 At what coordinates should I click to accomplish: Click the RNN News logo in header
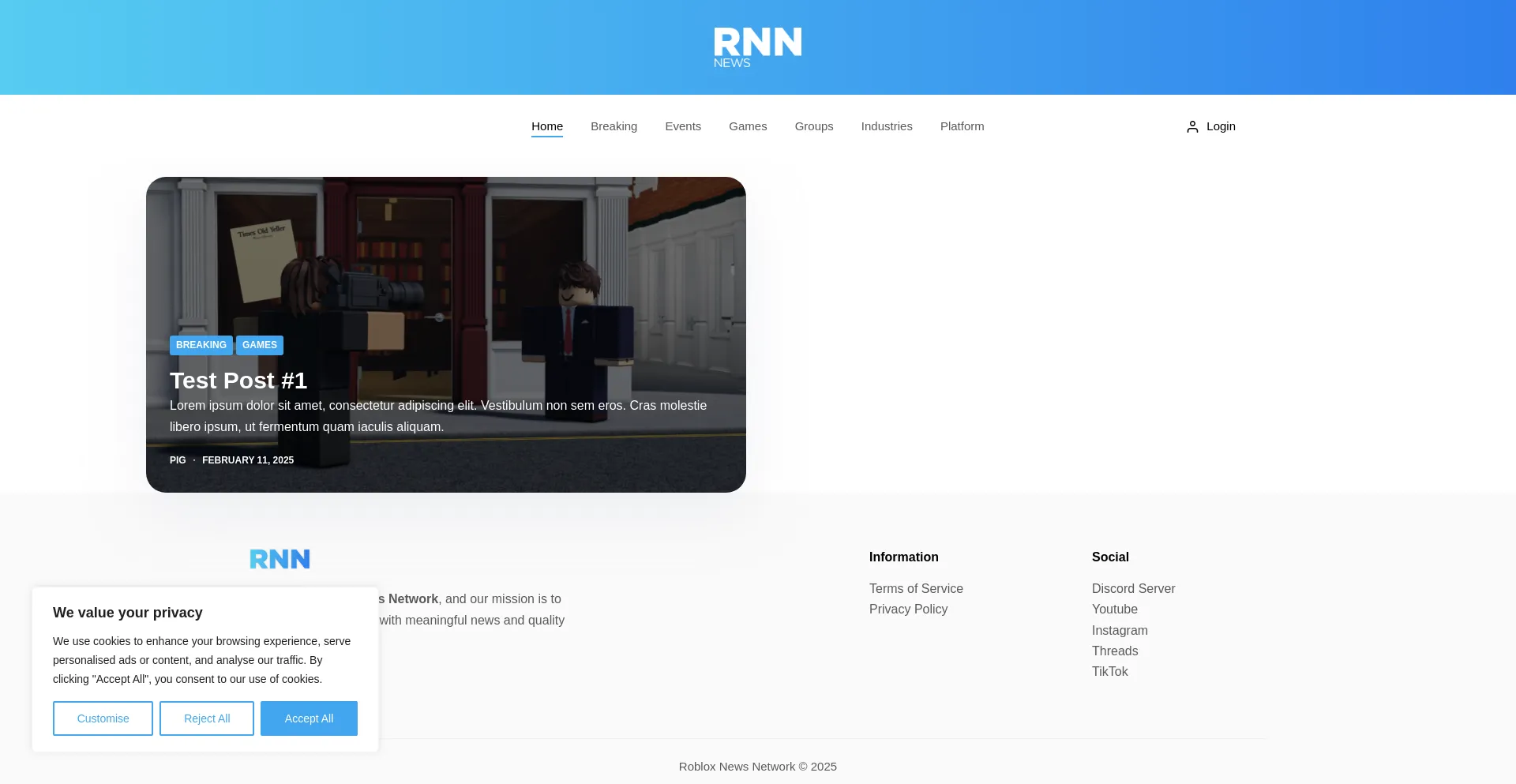tap(757, 47)
